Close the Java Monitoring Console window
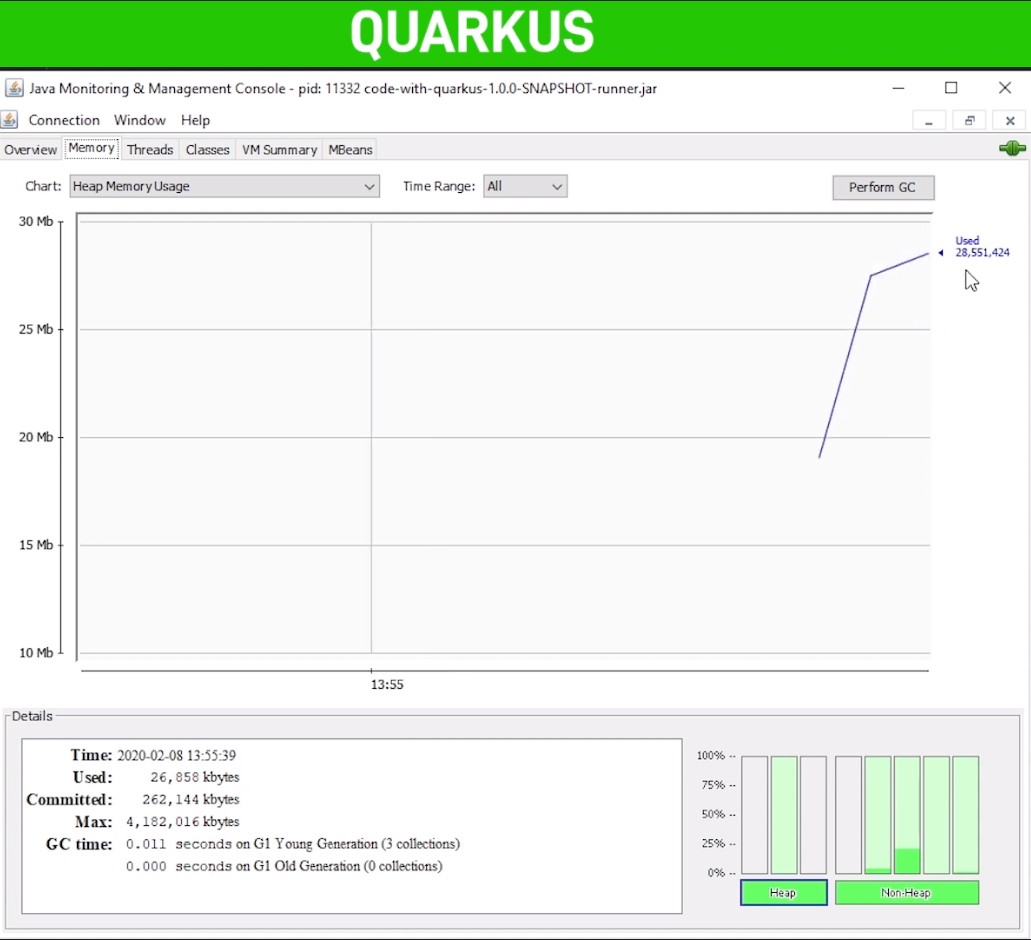 click(x=1005, y=88)
